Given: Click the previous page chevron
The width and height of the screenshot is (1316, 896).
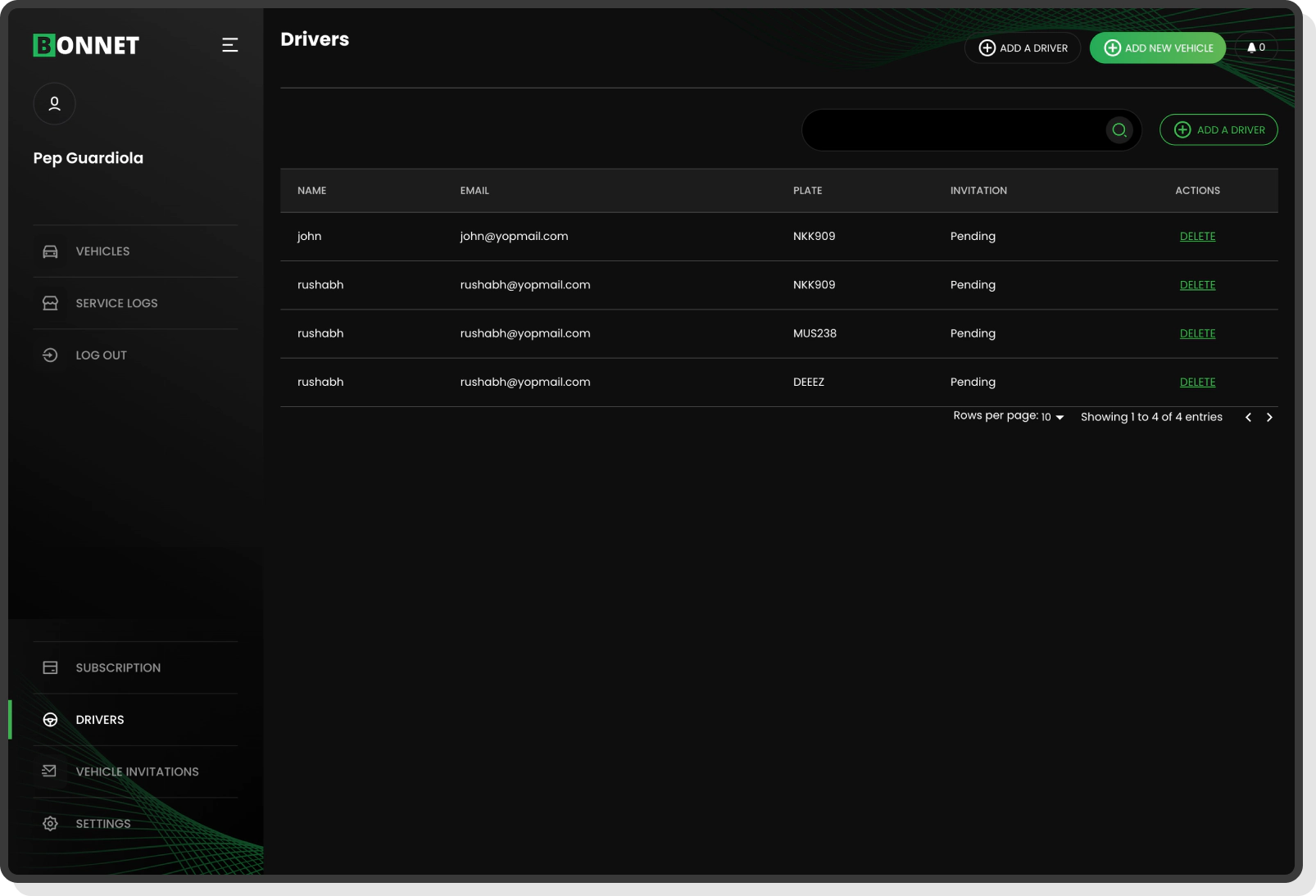Looking at the screenshot, I should coord(1248,417).
